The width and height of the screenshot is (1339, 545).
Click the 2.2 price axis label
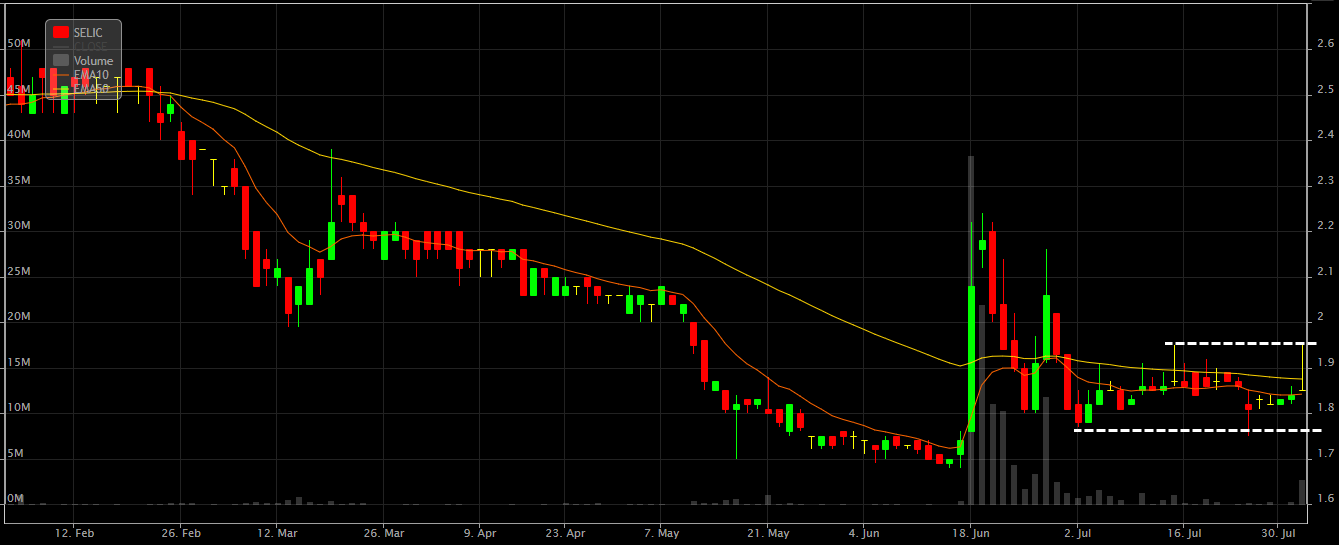(1326, 226)
